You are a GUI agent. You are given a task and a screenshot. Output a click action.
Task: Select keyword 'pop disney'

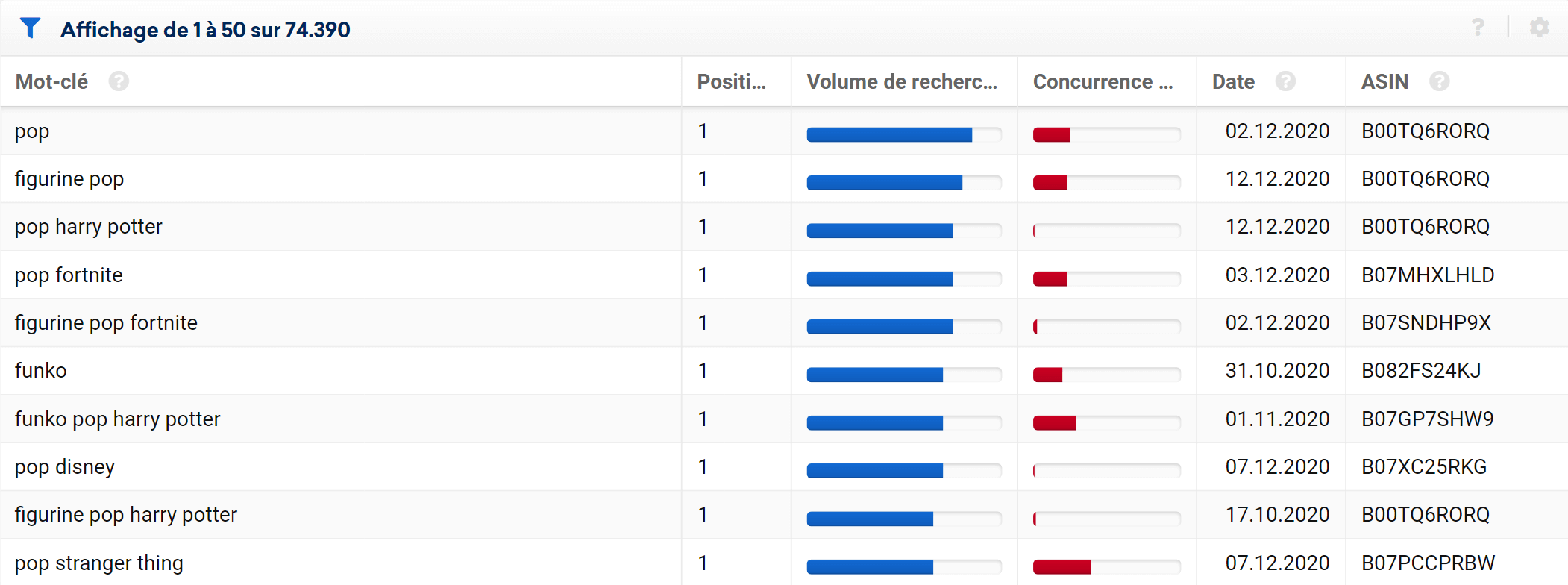tap(65, 467)
